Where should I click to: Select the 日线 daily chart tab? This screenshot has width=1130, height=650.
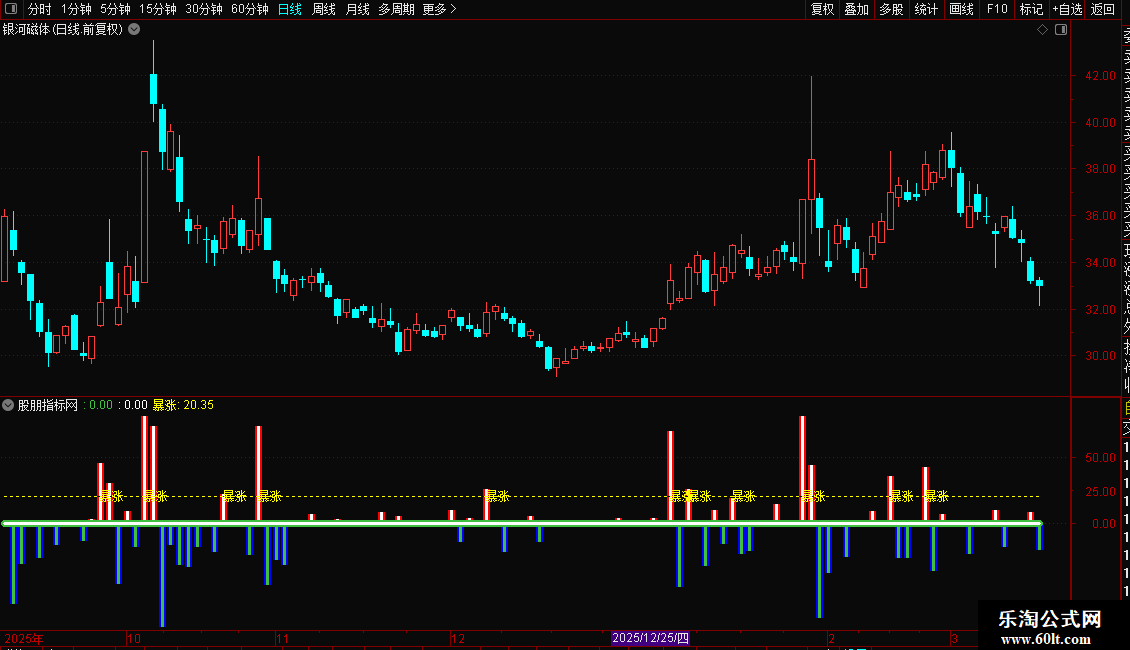(x=290, y=9)
